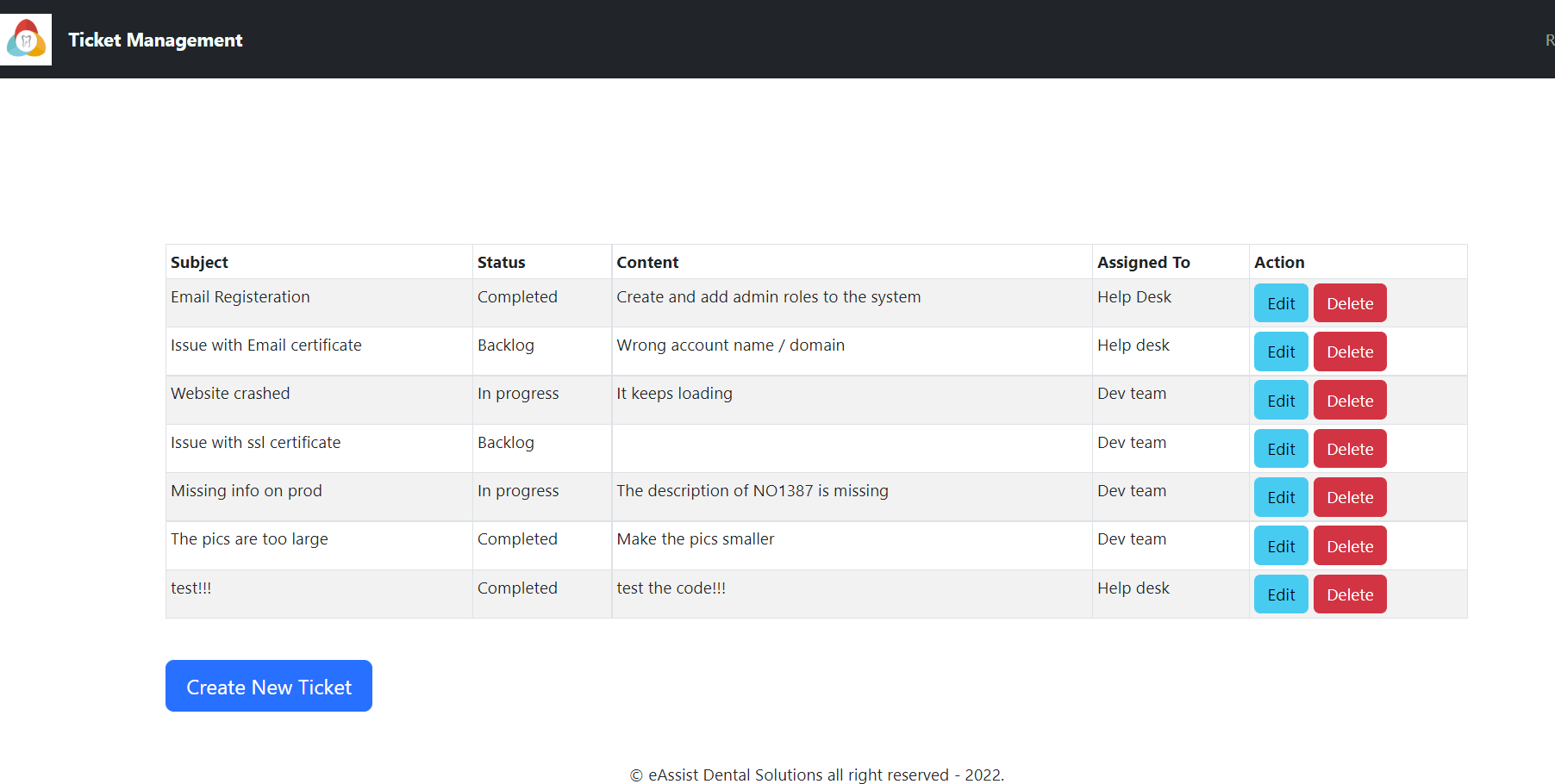Screen dimensions: 1555x784
Task: Delete the Website crashed ticket
Action: 1350,400
